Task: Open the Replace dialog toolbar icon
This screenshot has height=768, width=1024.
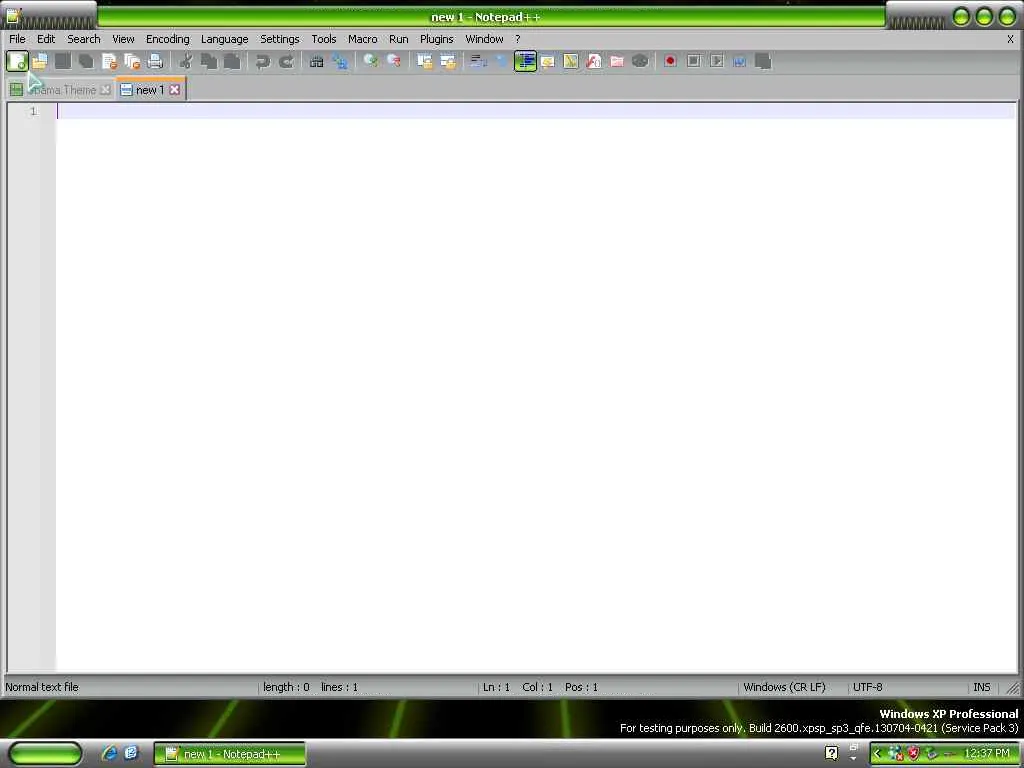Action: pyautogui.click(x=340, y=61)
